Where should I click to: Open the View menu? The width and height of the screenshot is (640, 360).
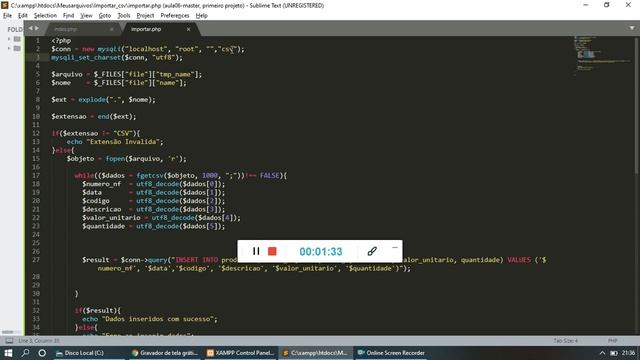click(86, 16)
